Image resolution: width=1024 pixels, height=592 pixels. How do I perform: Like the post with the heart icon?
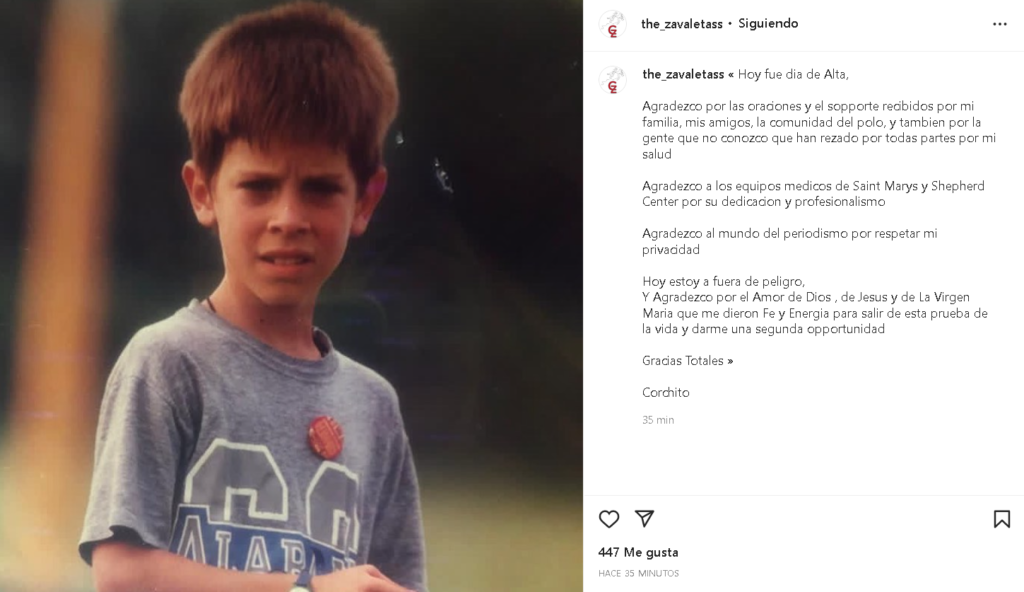pos(609,519)
